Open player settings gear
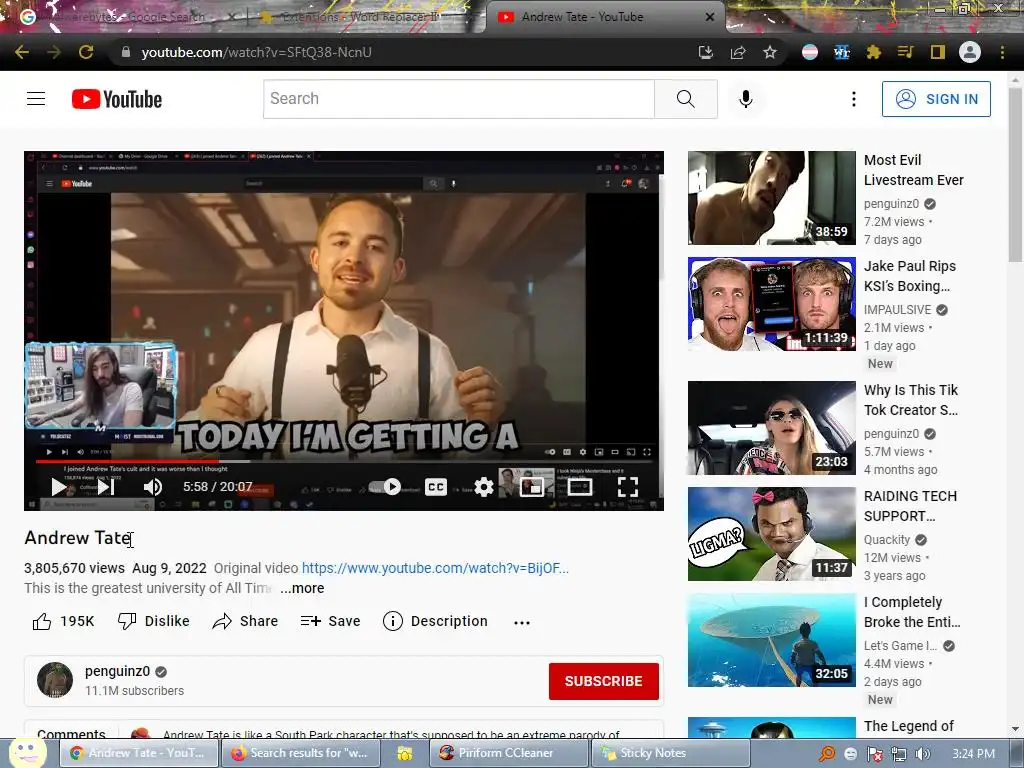1024x768 pixels. [483, 487]
